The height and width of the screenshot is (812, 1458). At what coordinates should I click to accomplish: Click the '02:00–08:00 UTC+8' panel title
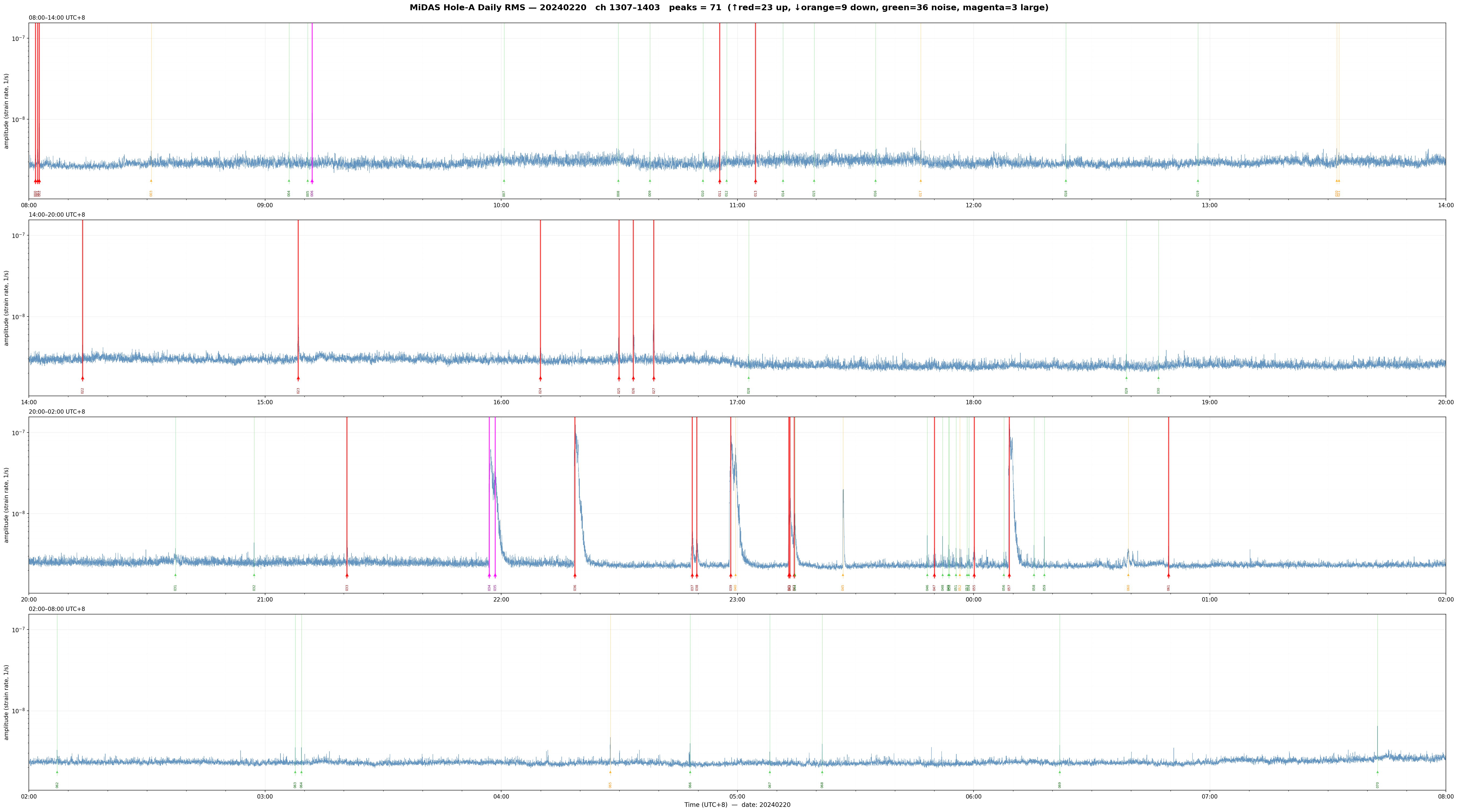click(57, 609)
